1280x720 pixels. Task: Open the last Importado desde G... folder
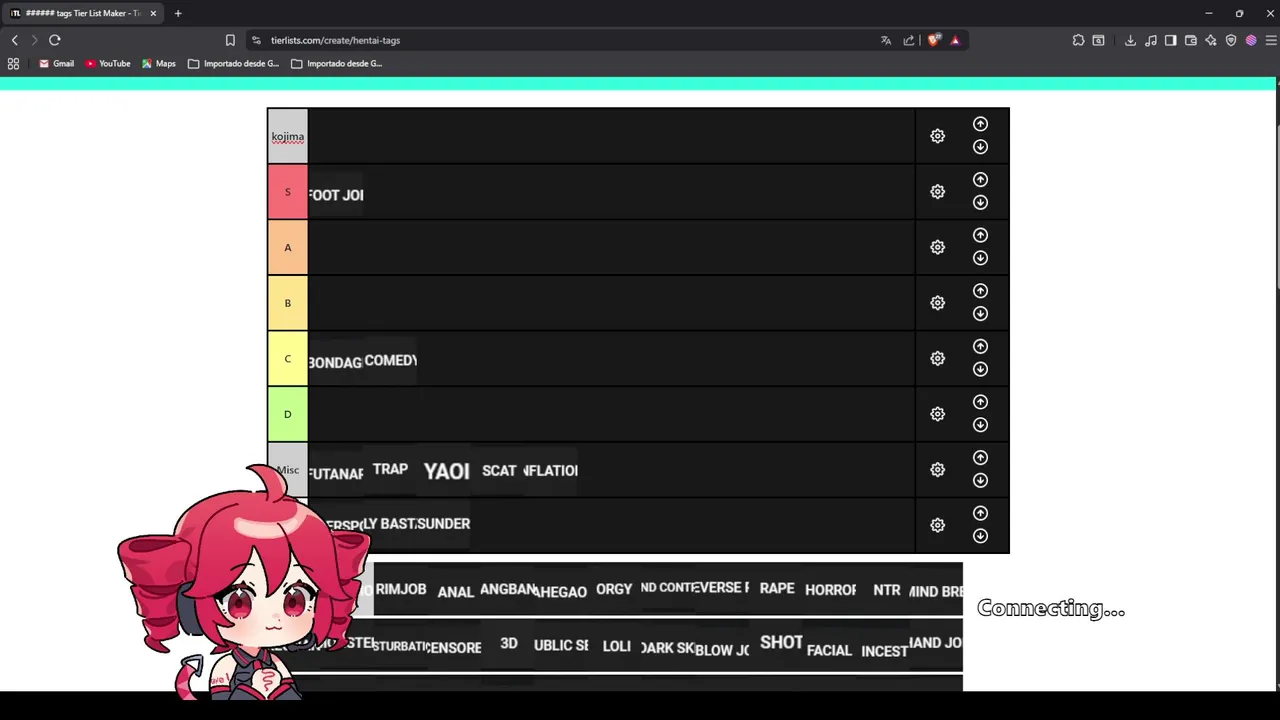(337, 63)
